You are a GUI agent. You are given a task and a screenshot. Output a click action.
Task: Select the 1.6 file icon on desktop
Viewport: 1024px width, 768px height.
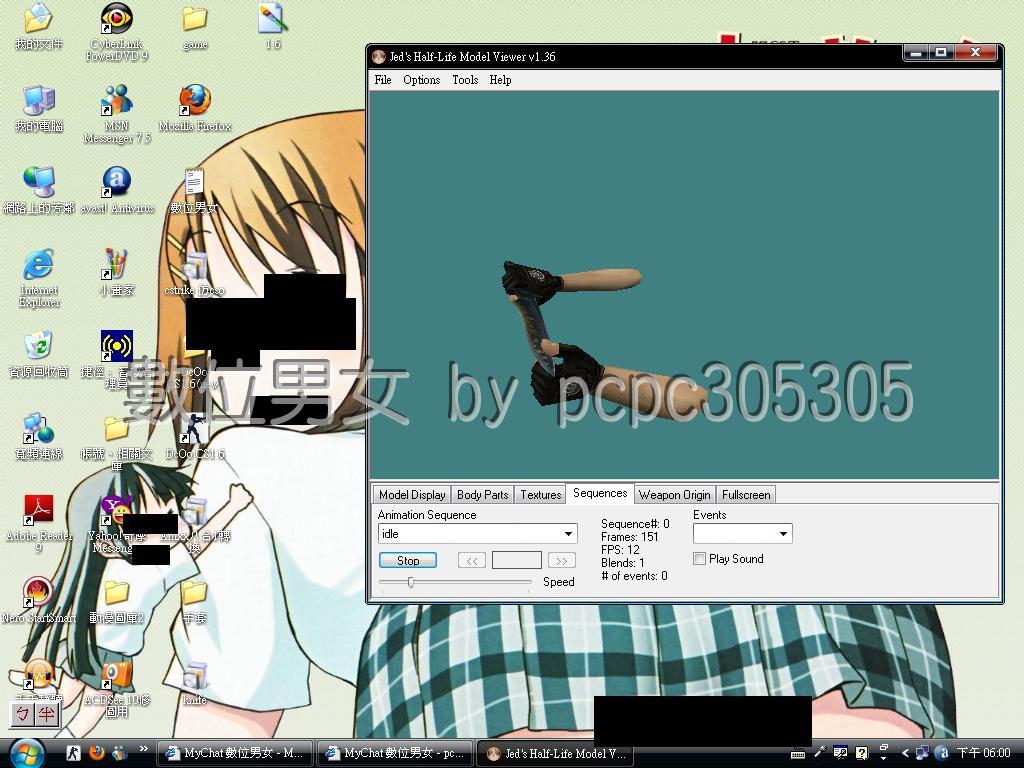tap(273, 27)
